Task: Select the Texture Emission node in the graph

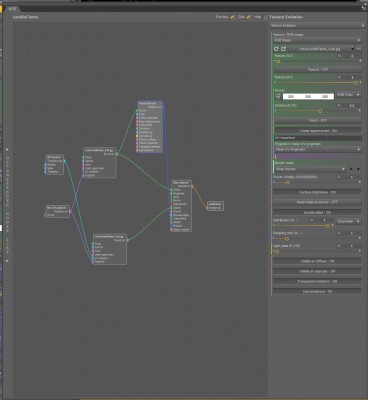Action: [150, 127]
